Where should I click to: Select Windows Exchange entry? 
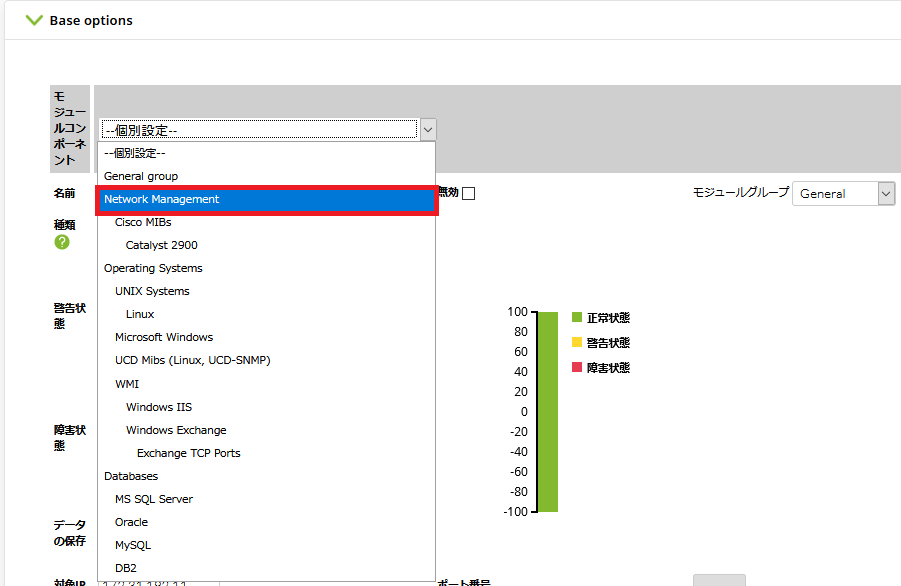(266, 430)
